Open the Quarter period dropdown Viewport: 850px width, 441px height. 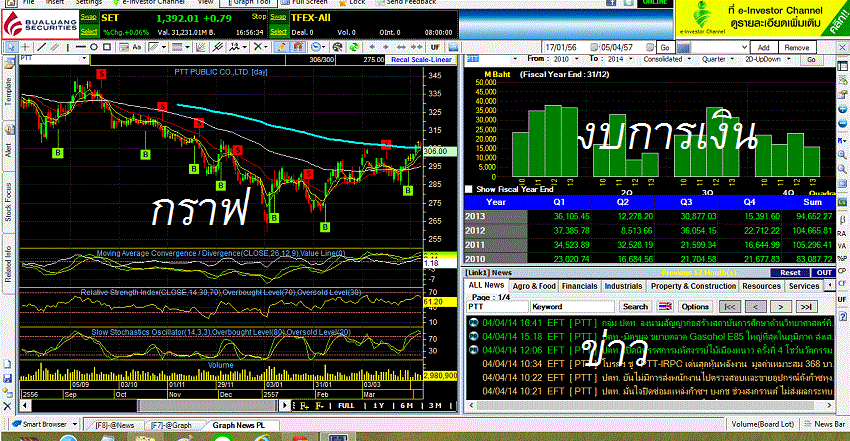pyautogui.click(x=732, y=59)
